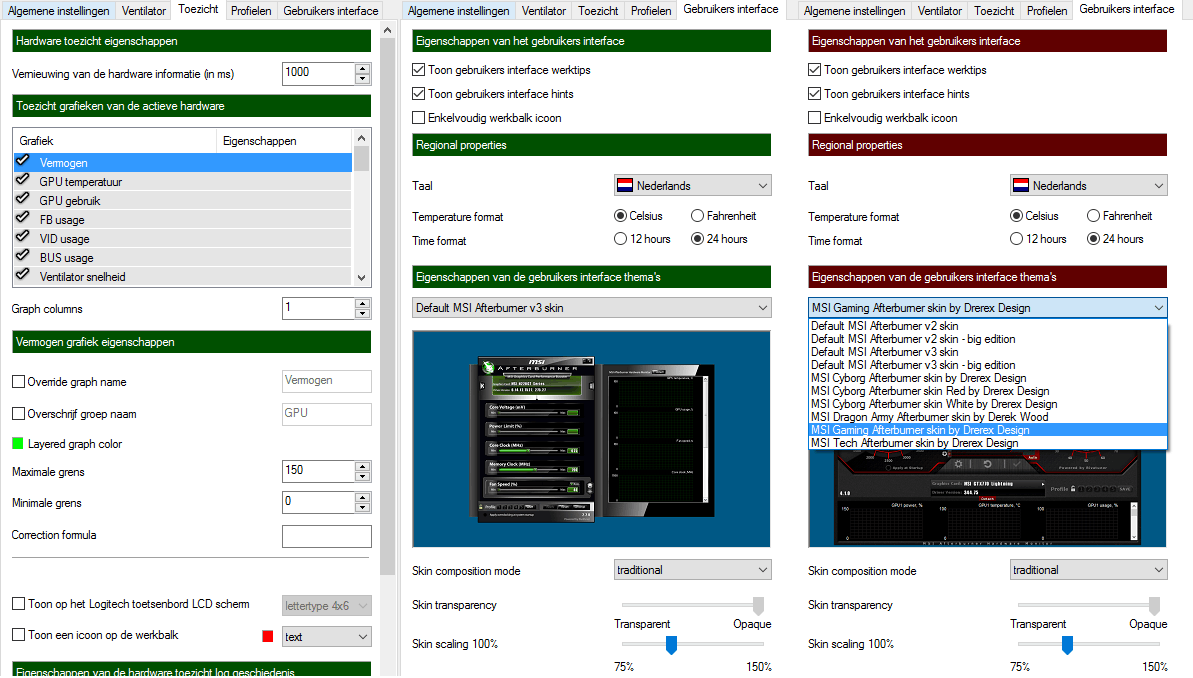Click the green Layered graph color swatch
This screenshot has height=678, width=1193.
tap(17, 444)
